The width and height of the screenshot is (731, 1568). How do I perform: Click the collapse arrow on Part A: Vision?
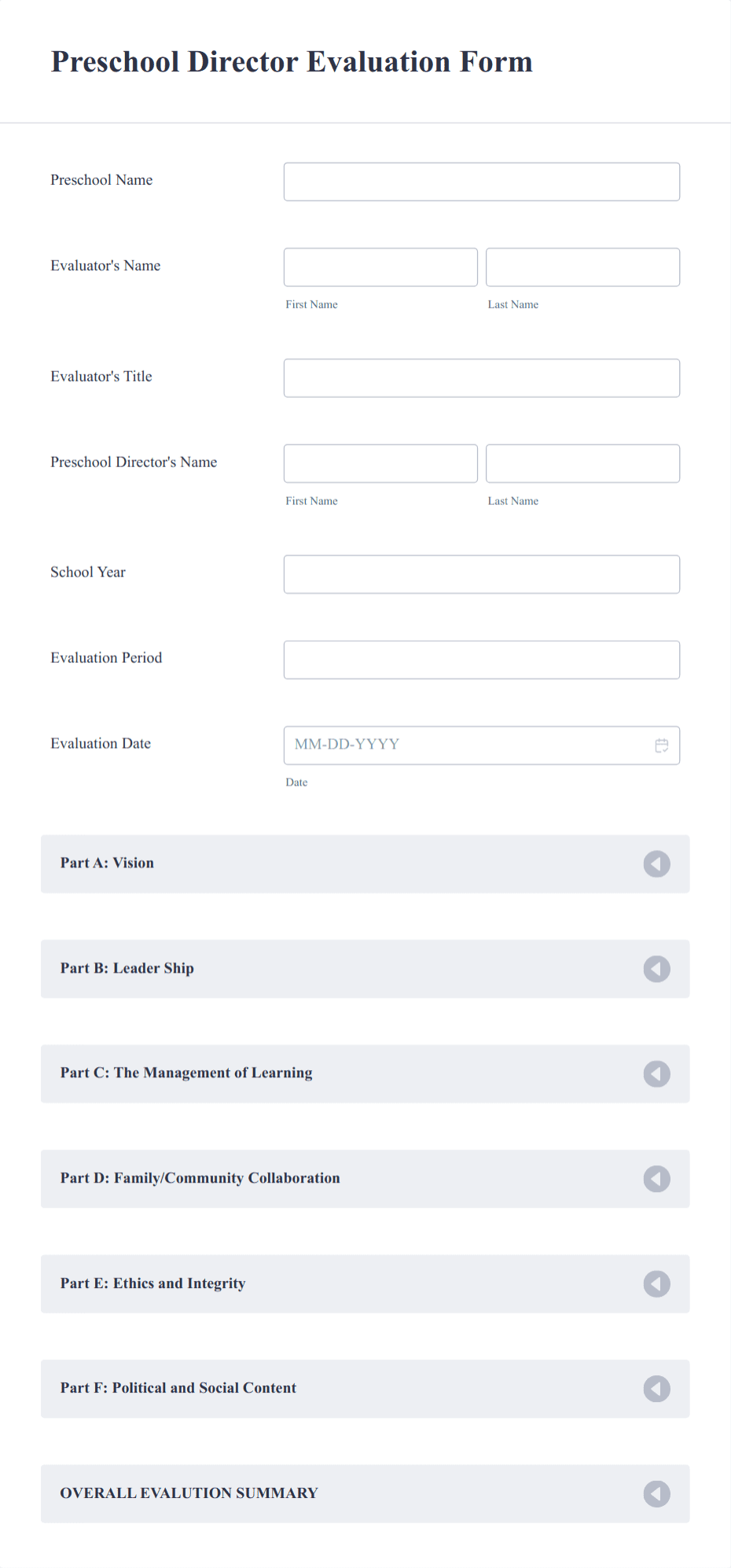(656, 863)
